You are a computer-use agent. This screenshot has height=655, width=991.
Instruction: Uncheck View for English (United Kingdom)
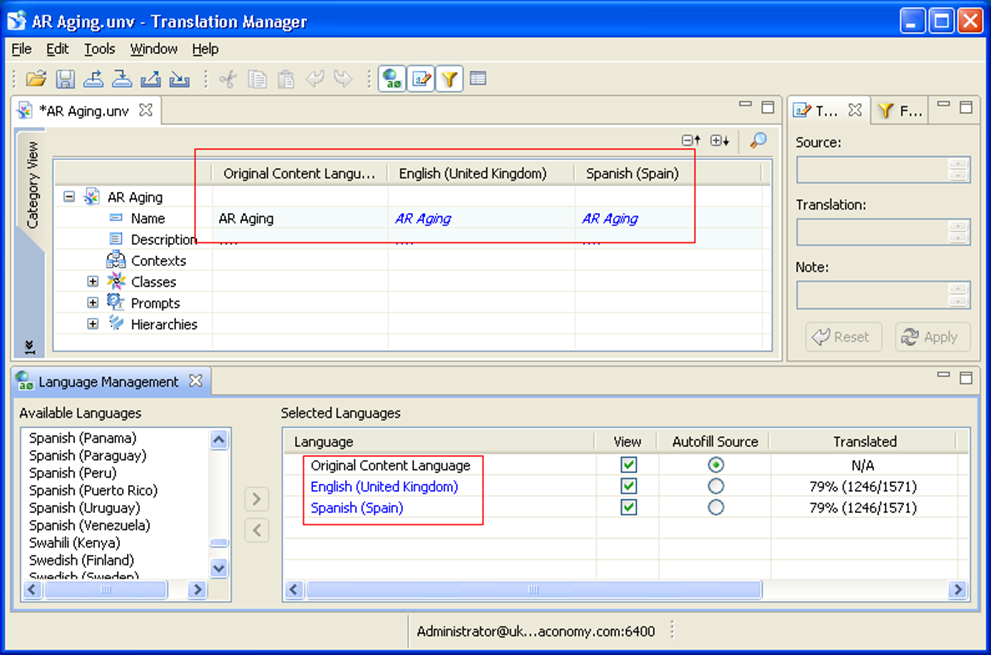click(x=628, y=486)
